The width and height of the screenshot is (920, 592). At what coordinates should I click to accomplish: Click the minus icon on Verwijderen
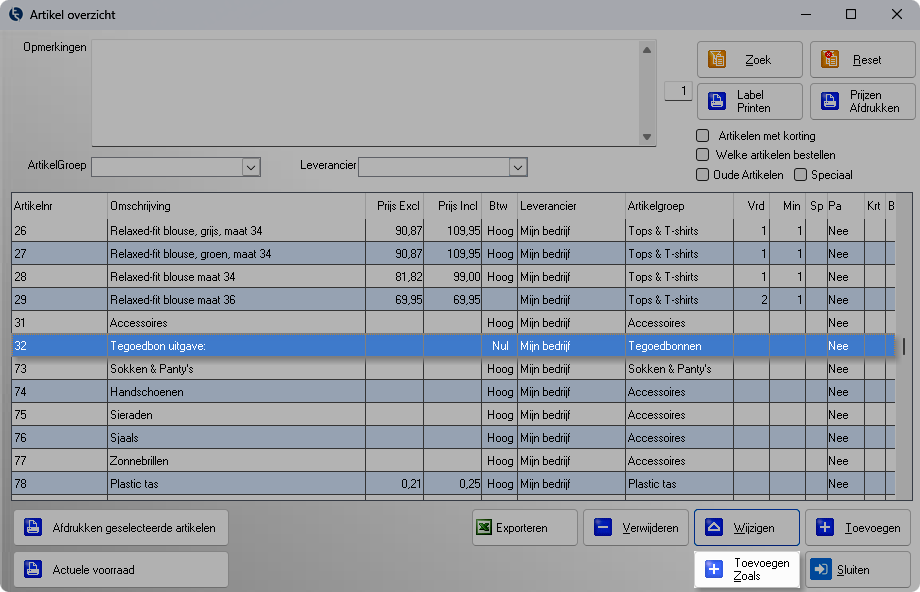point(603,527)
